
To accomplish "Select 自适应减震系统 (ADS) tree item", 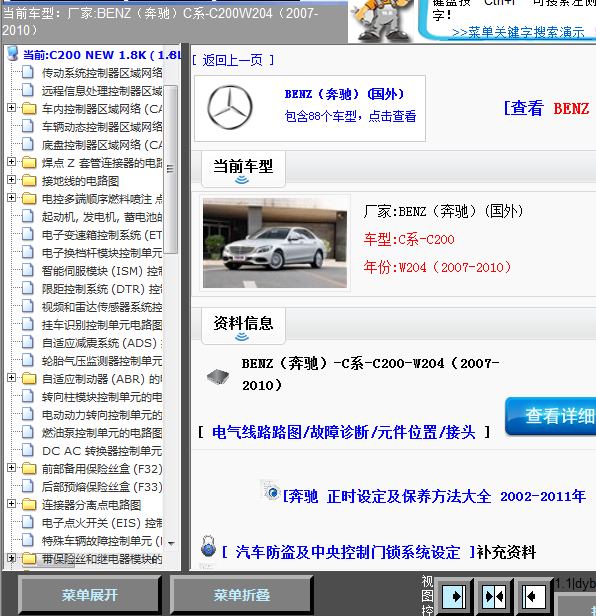I will coord(102,343).
